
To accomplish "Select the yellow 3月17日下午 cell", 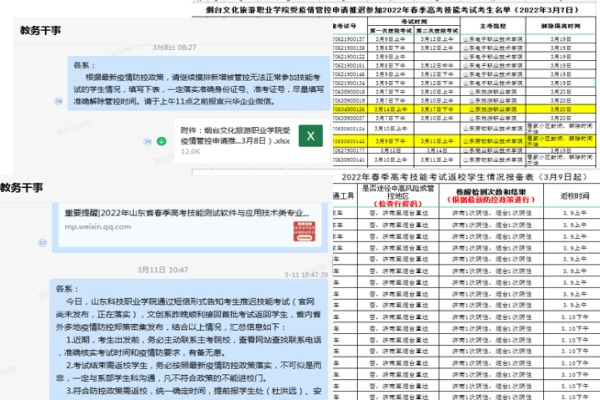I will (437, 109).
